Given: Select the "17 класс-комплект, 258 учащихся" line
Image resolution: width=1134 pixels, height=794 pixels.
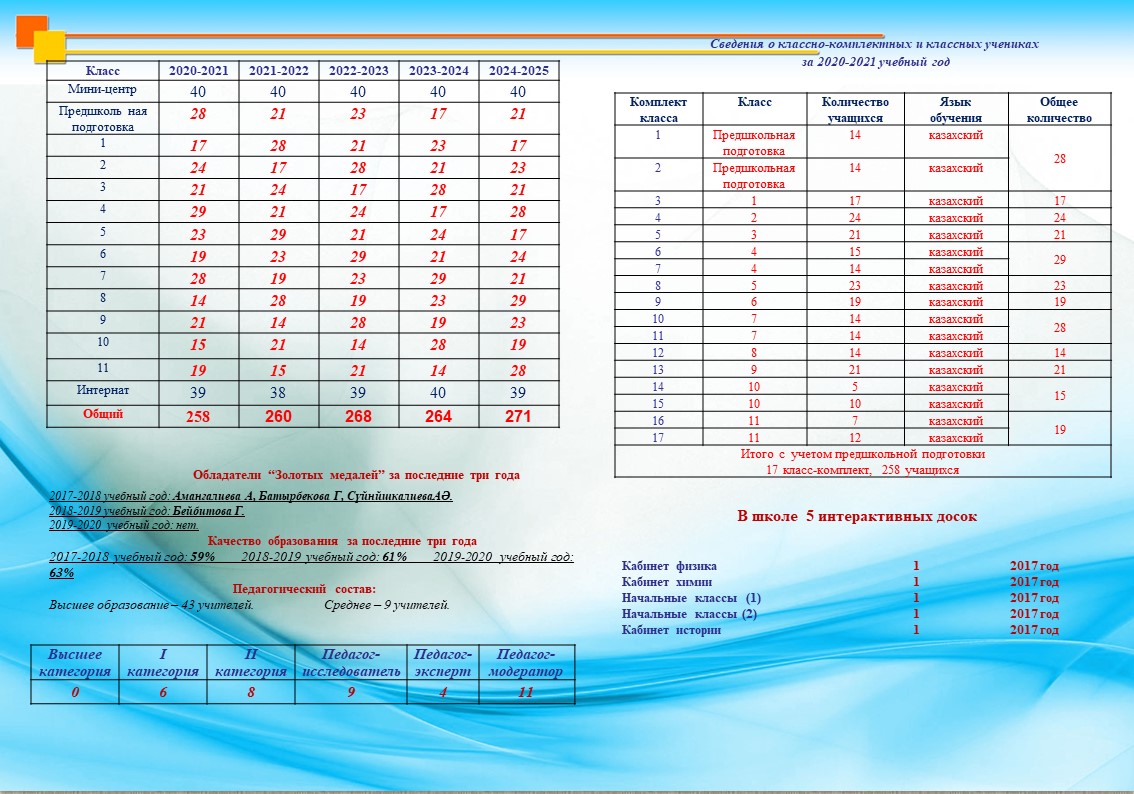Looking at the screenshot, I should point(863,470).
